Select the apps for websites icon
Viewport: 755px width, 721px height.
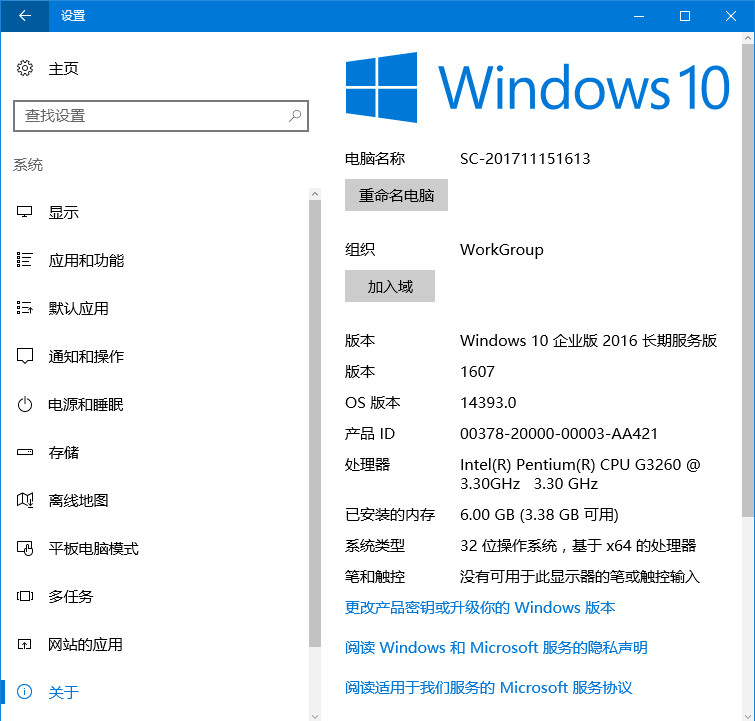[x=25, y=644]
